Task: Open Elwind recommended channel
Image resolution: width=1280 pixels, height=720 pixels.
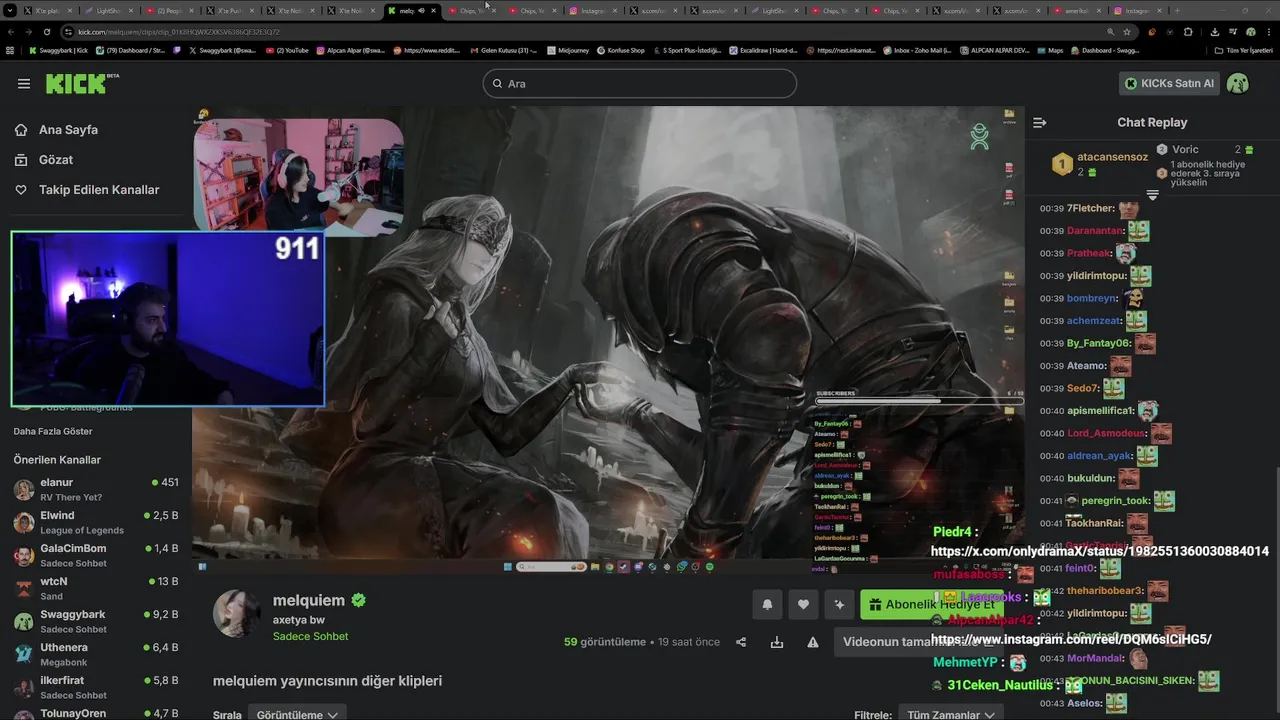Action: point(96,522)
